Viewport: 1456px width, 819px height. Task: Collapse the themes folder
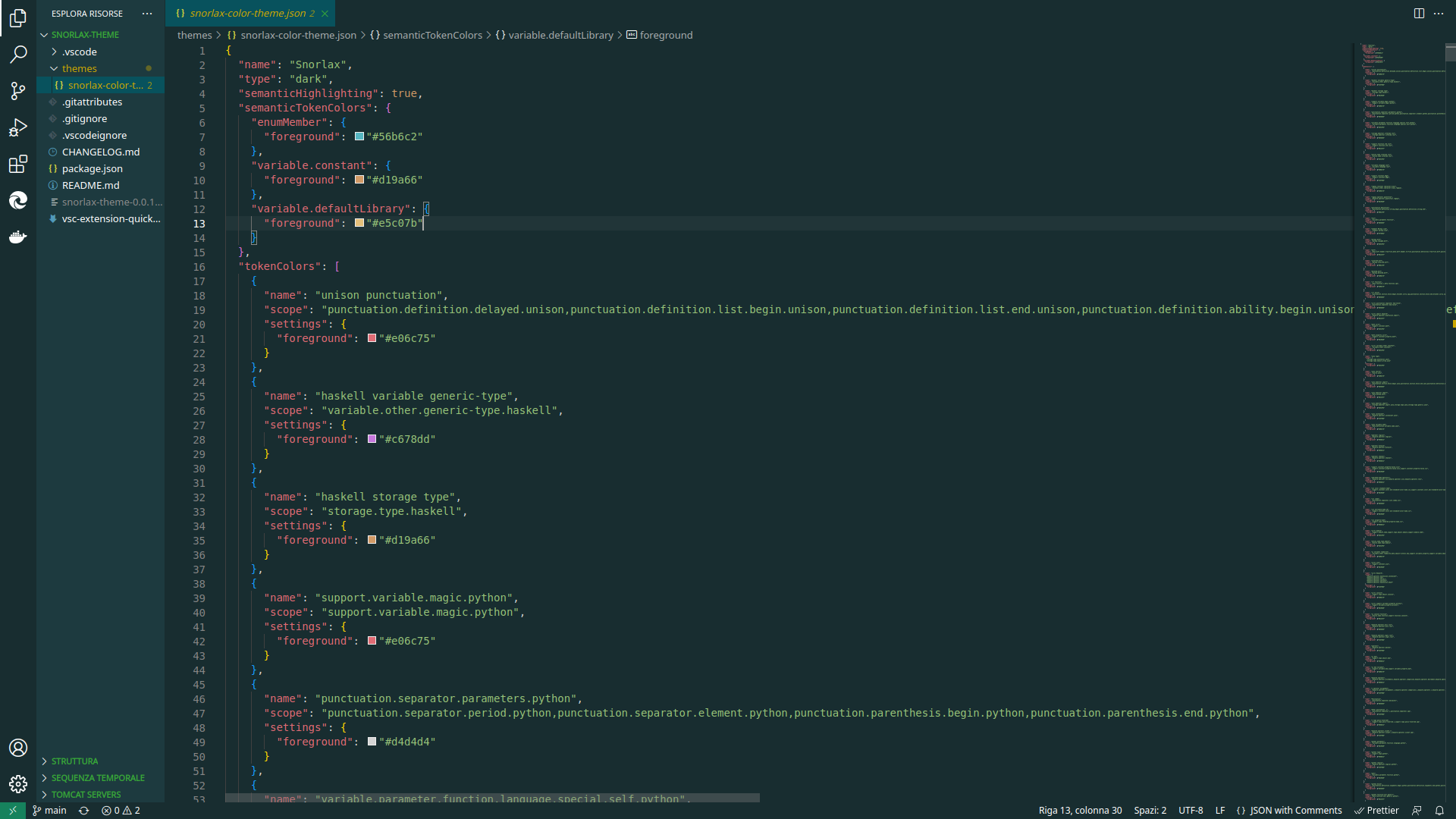click(79, 68)
